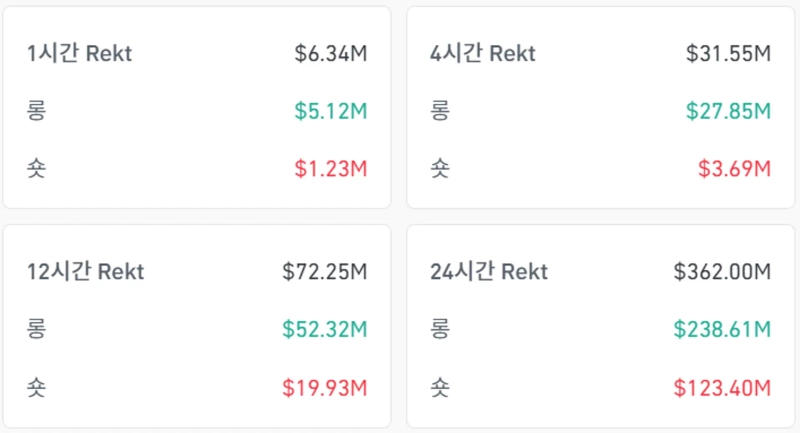800x433 pixels.
Task: Select the $6.34M total in 1시간 card
Action: pos(331,54)
